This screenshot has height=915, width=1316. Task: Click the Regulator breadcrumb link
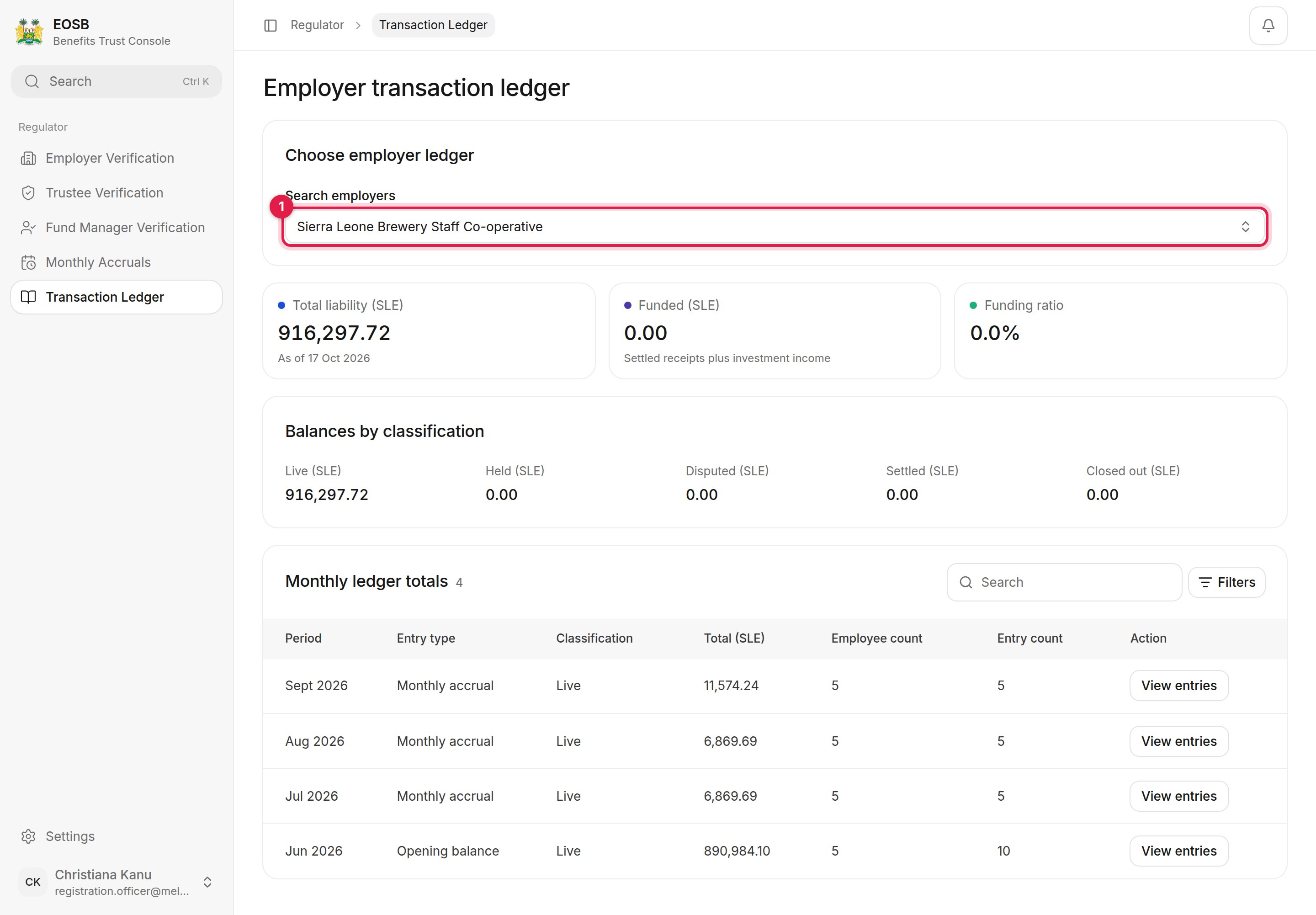(317, 25)
